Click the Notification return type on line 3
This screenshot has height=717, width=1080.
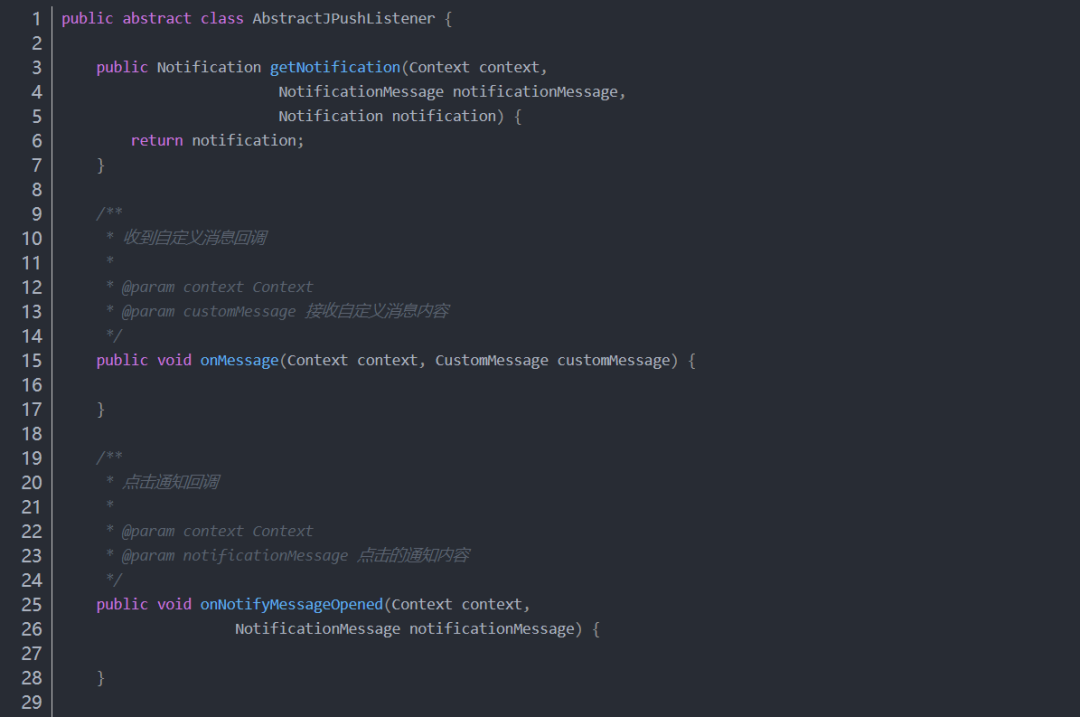(x=209, y=67)
